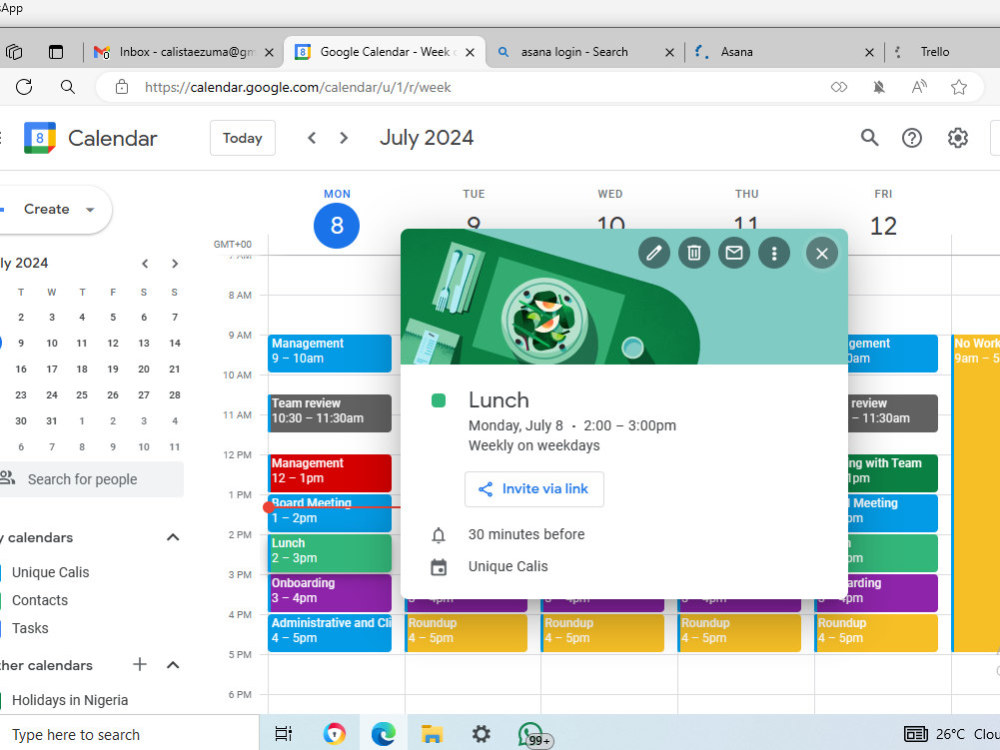Open the Create event button

[47, 209]
